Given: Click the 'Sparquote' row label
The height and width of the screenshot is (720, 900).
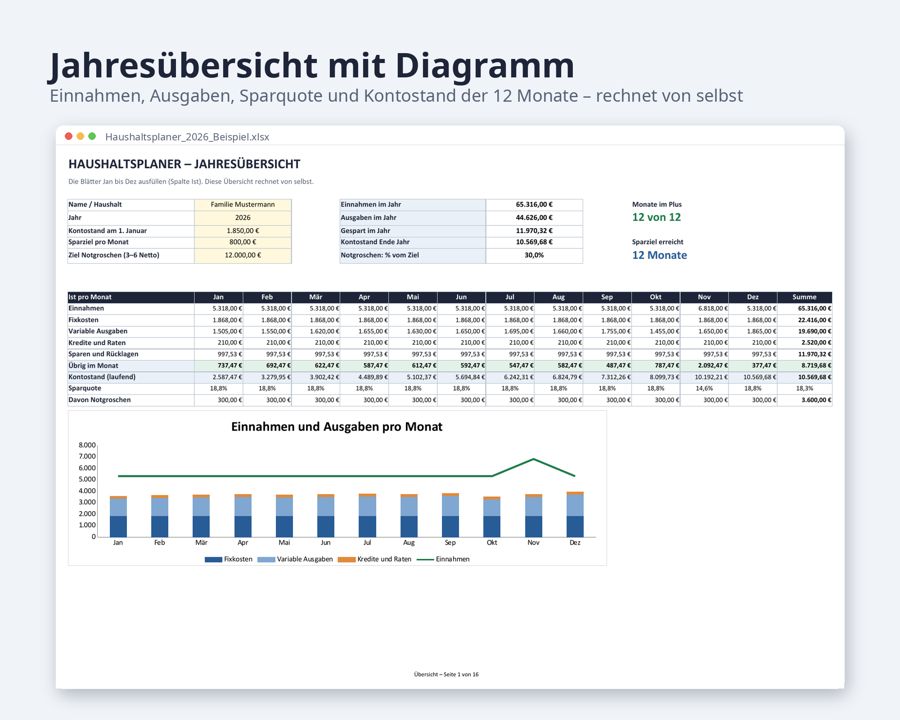Looking at the screenshot, I should tap(84, 388).
